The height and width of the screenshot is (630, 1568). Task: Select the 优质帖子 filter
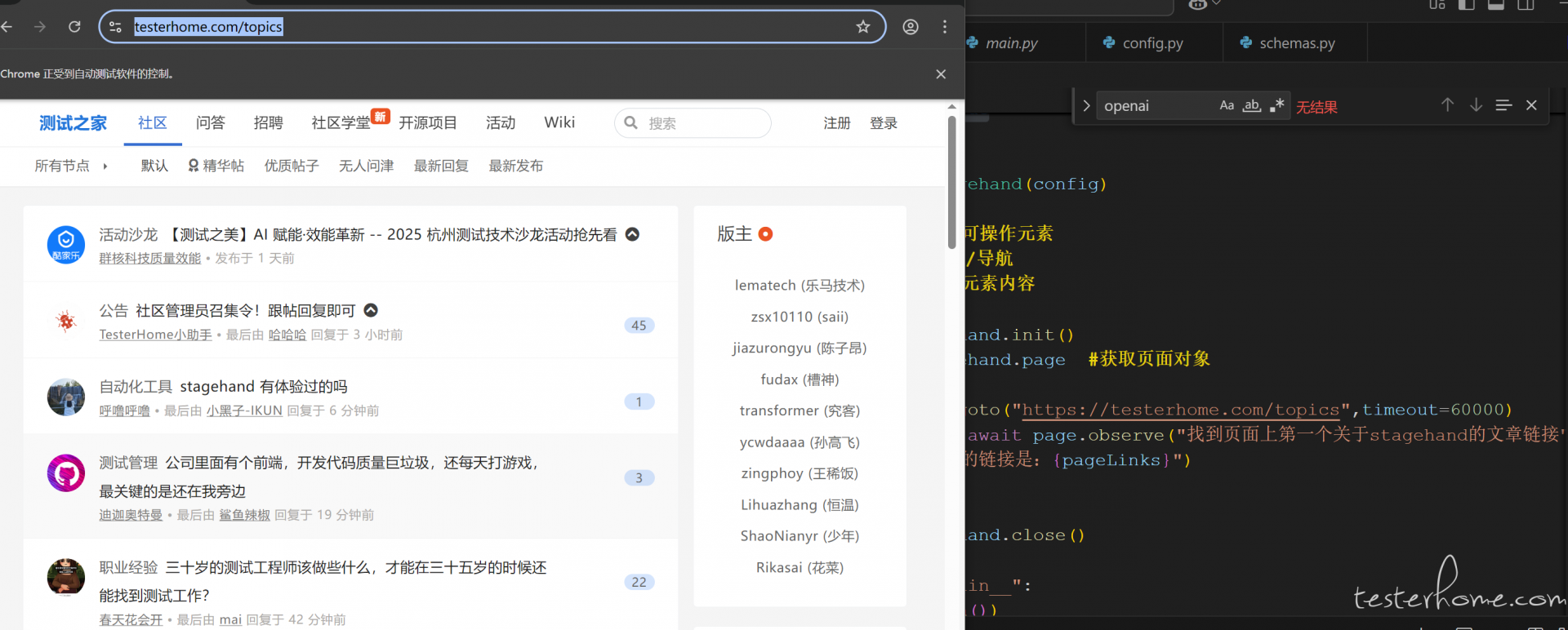tap(292, 166)
